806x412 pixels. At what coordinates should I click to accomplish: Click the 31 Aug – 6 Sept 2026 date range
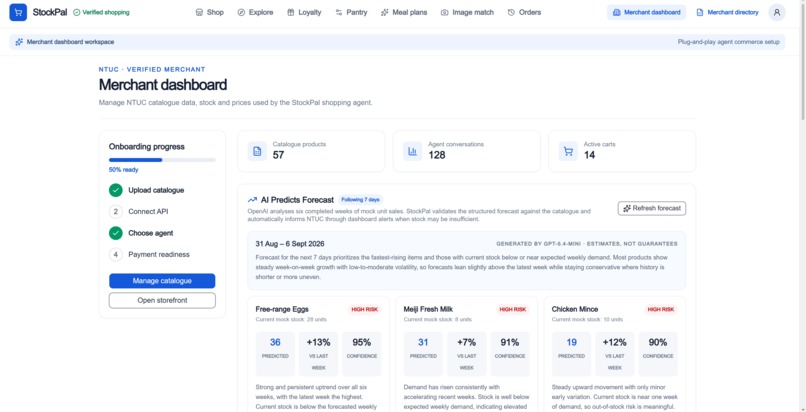pyautogui.click(x=290, y=244)
